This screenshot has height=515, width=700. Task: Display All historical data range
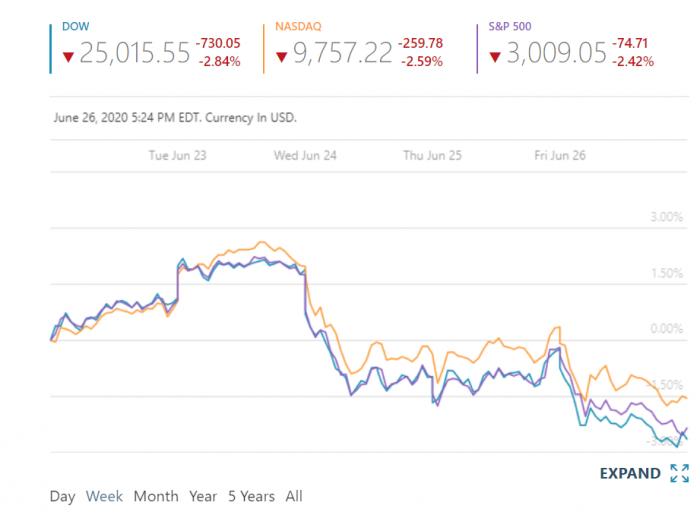coord(294,496)
